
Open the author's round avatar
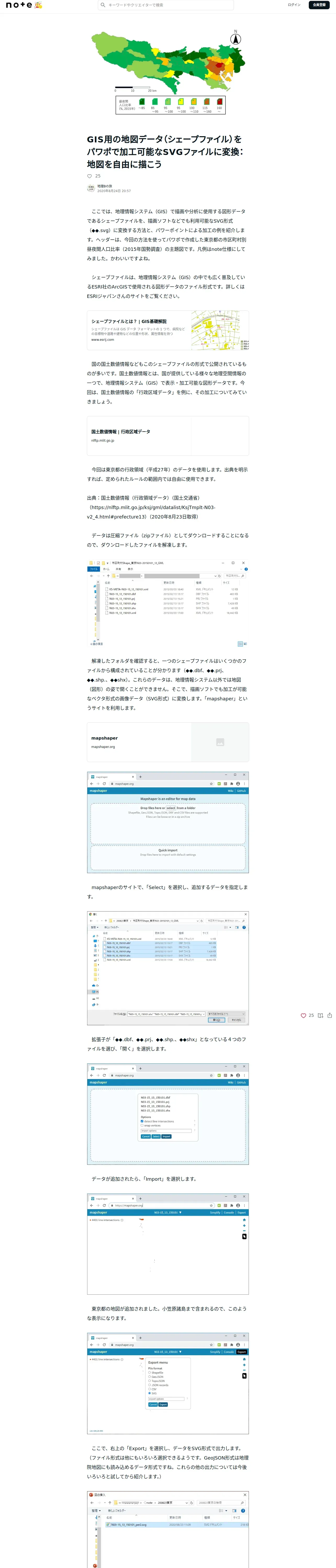[x=91, y=189]
